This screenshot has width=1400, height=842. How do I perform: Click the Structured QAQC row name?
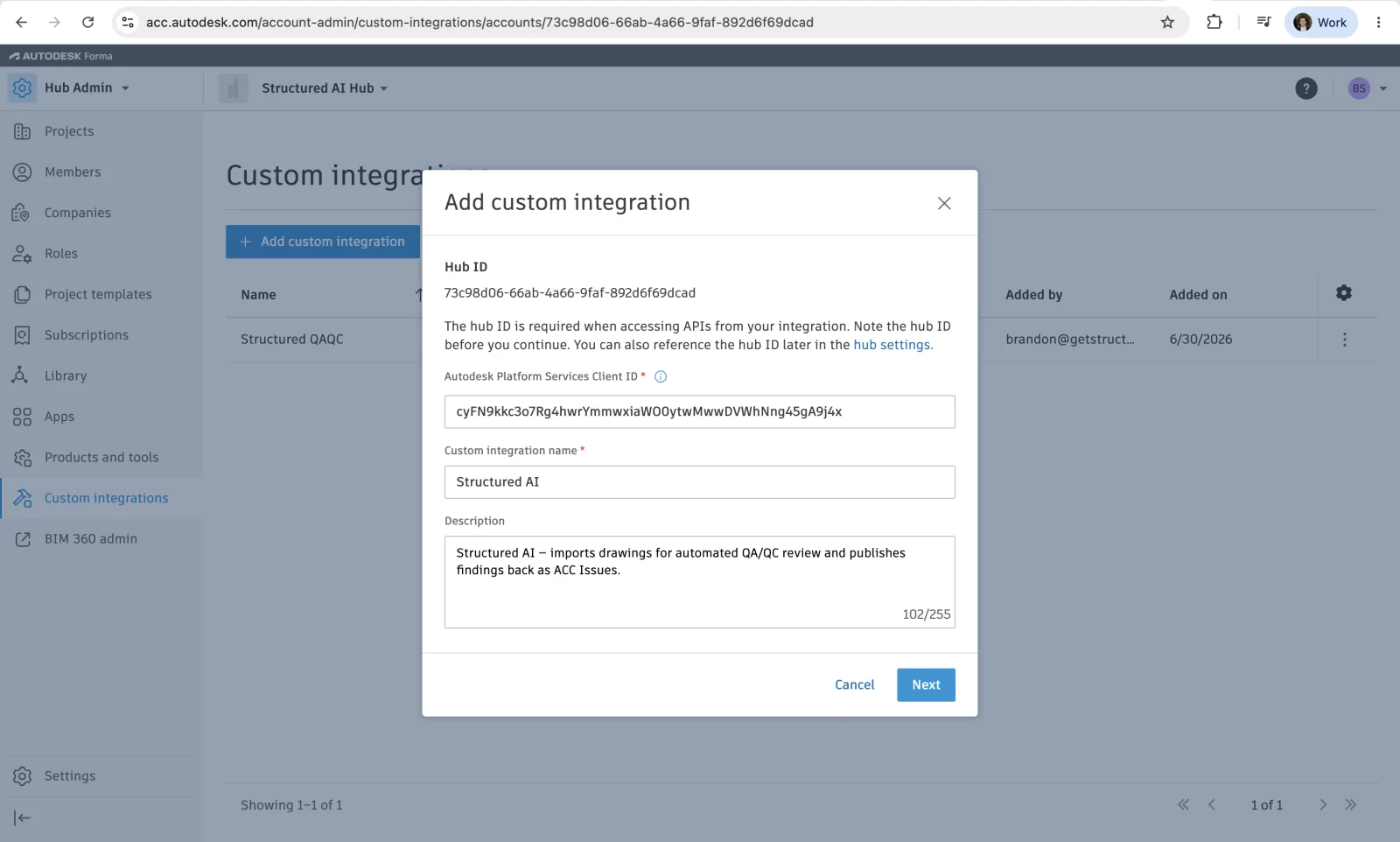[291, 340]
